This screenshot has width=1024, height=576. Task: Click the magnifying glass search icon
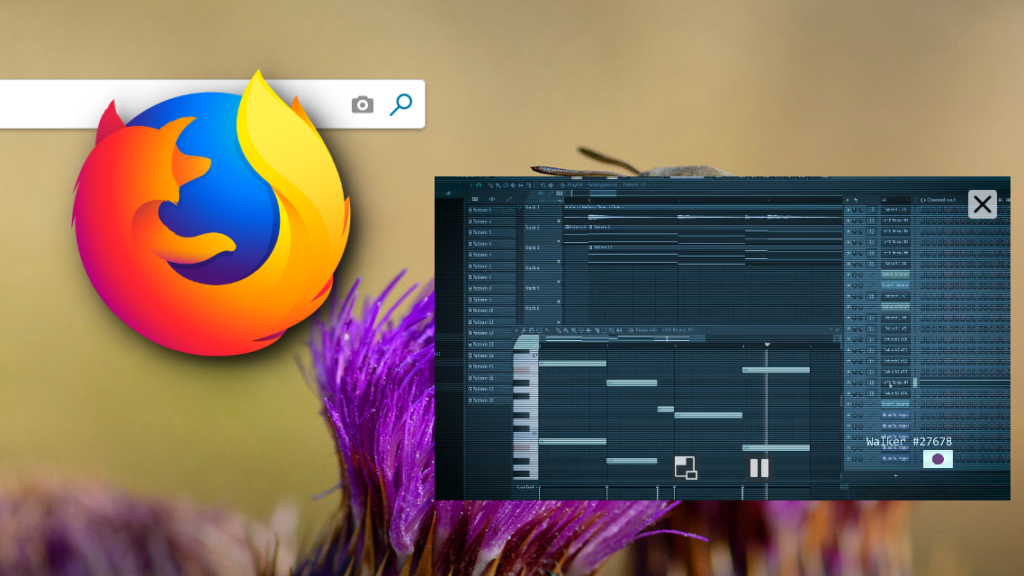tap(401, 104)
